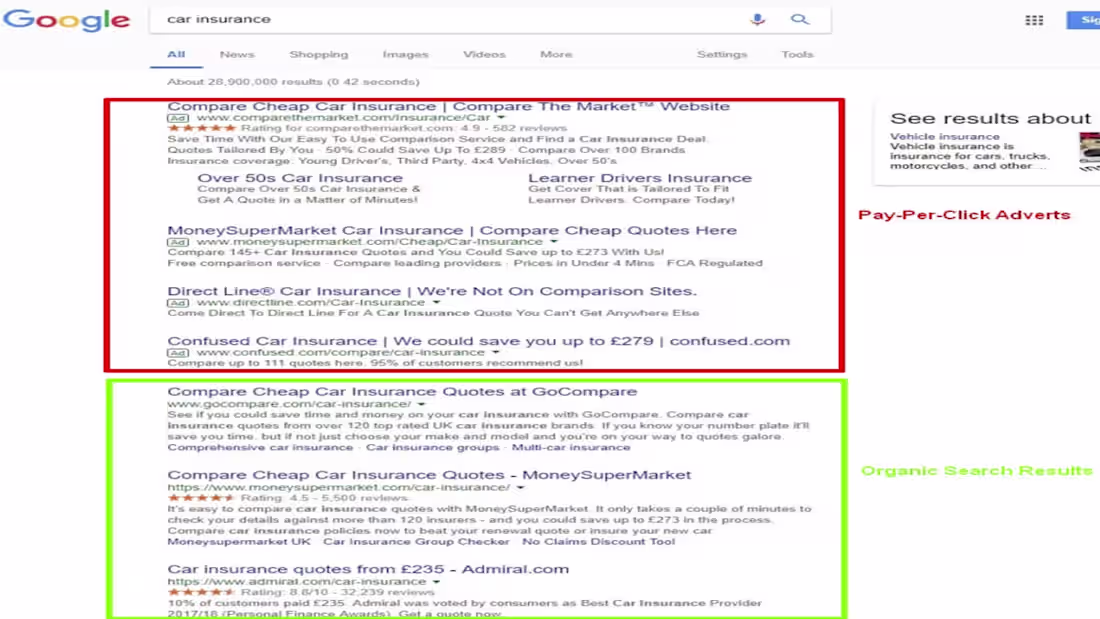Click star rating on MoneySuperMarket organic result
Screen dimensions: 1100x619
coord(201,498)
